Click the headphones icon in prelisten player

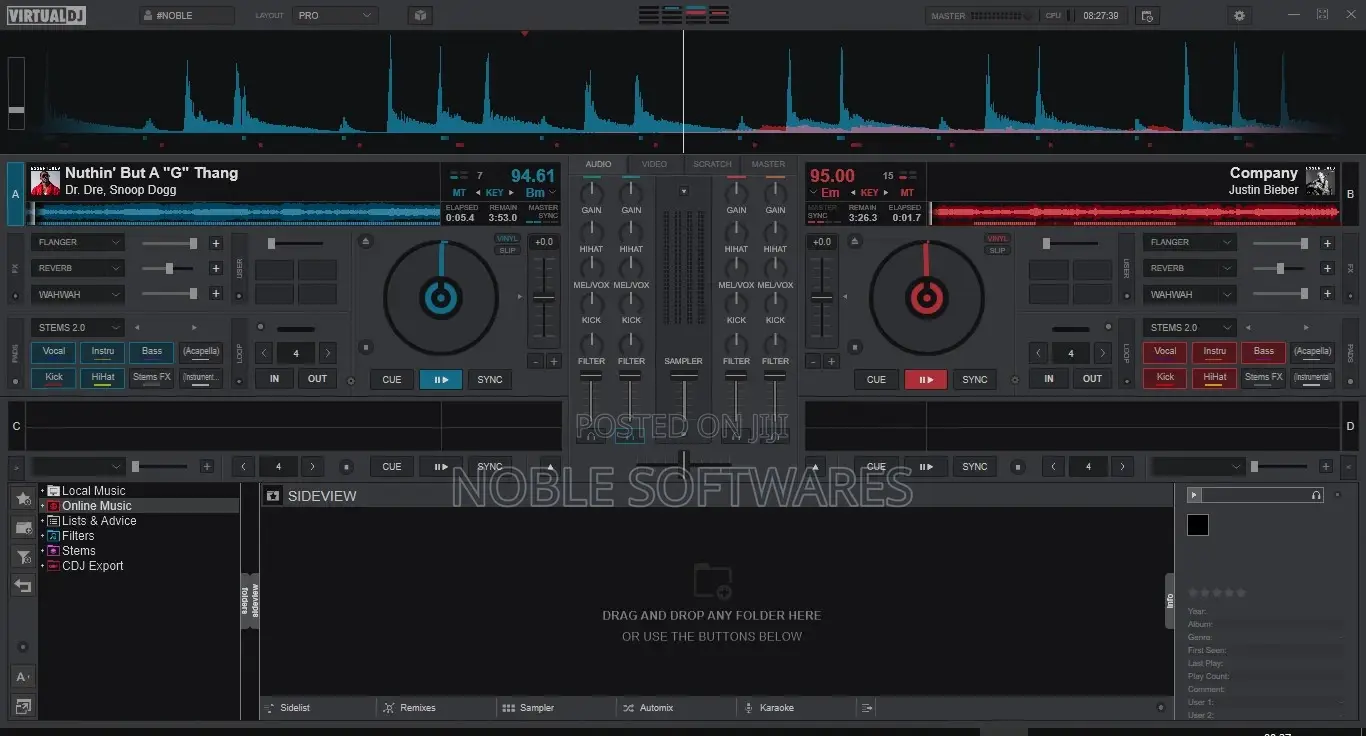tap(1316, 495)
